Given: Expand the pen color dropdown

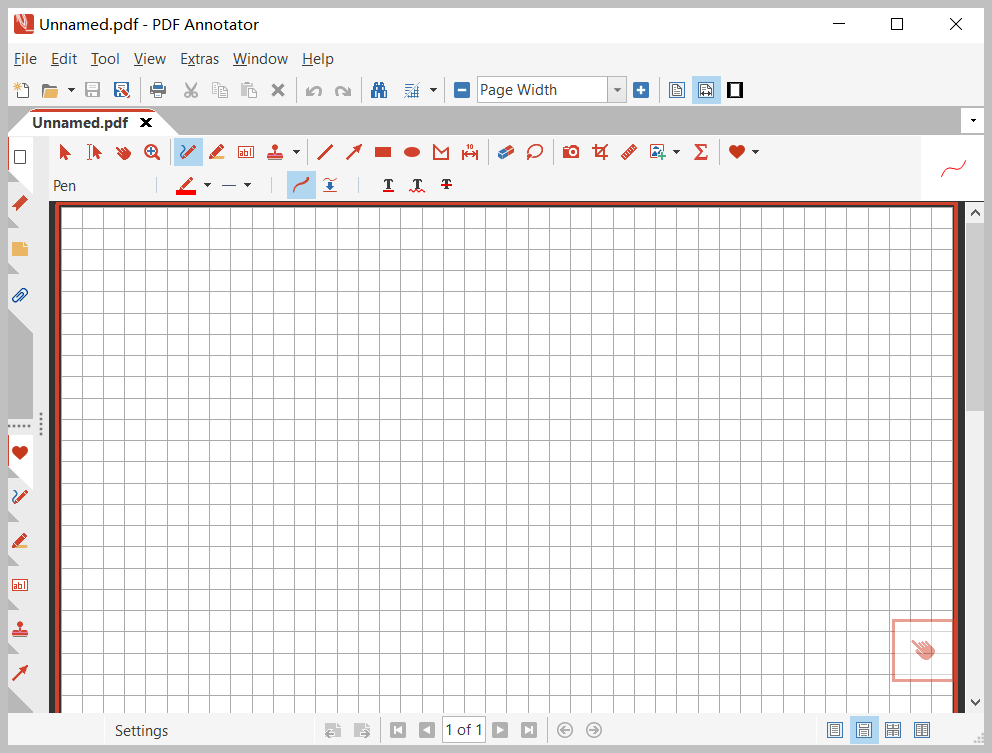Looking at the screenshot, I should click(x=206, y=185).
